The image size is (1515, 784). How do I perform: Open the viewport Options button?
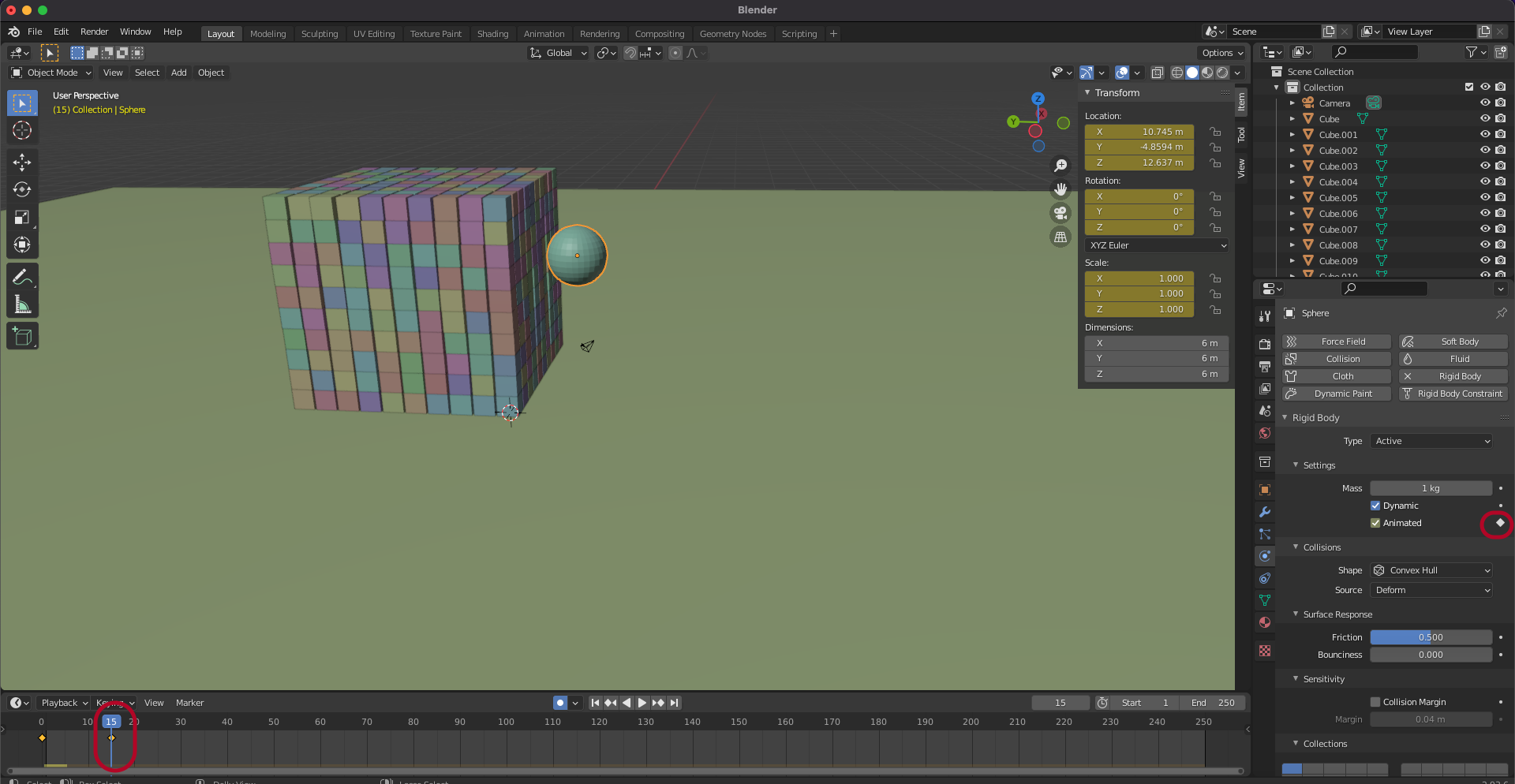point(1222,53)
